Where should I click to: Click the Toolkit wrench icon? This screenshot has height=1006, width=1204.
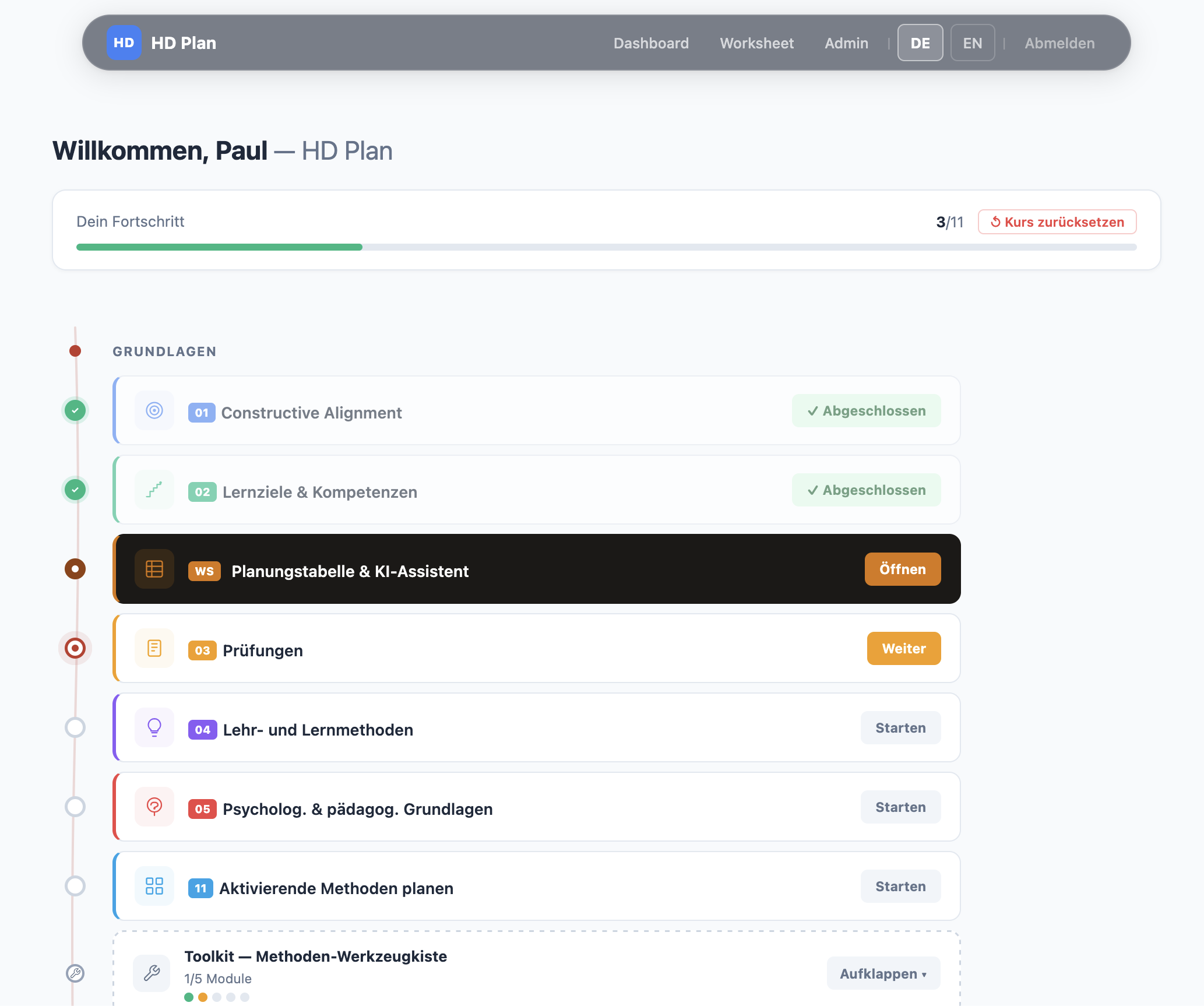point(152,973)
